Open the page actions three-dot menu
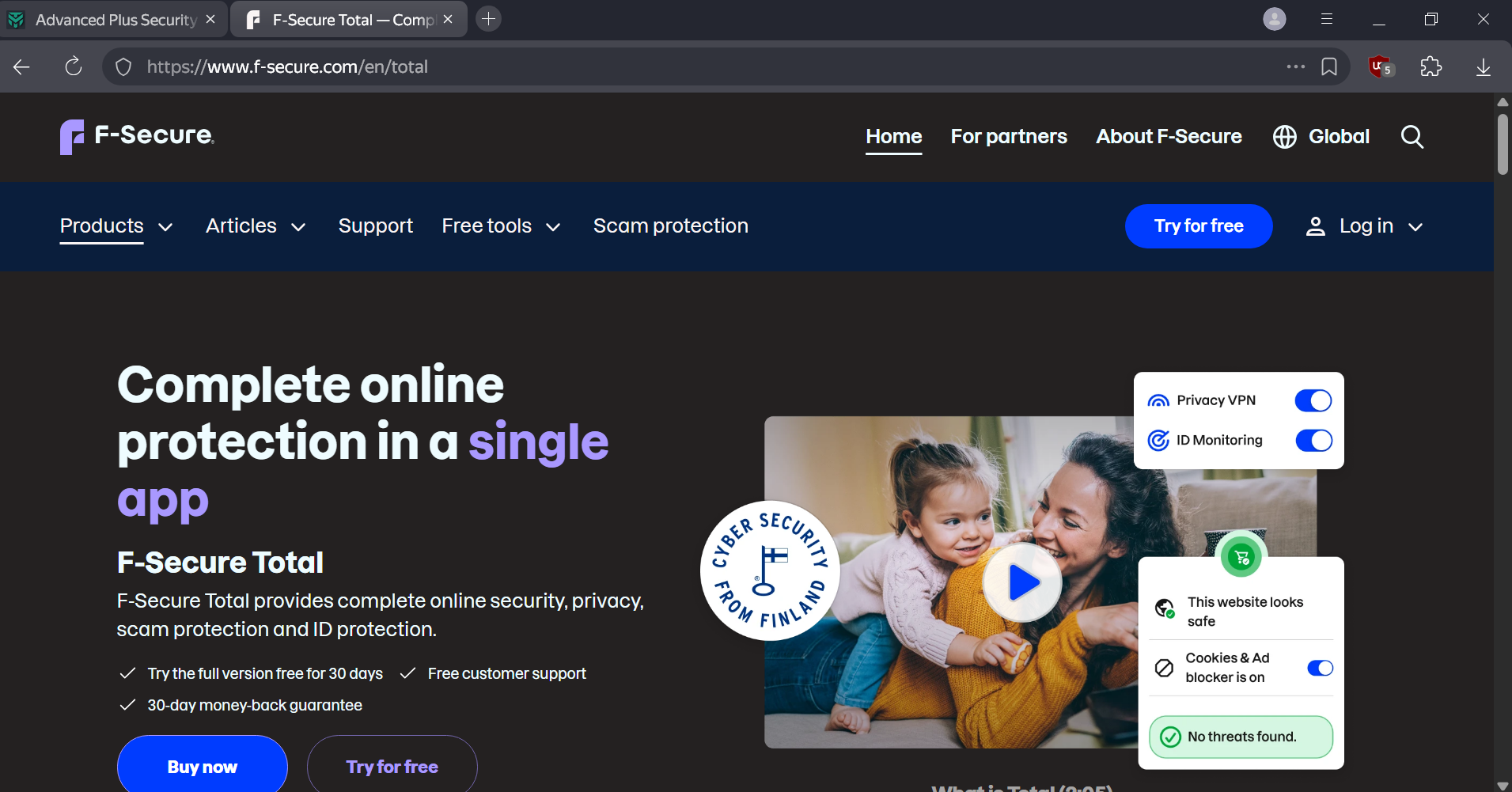 click(x=1295, y=66)
